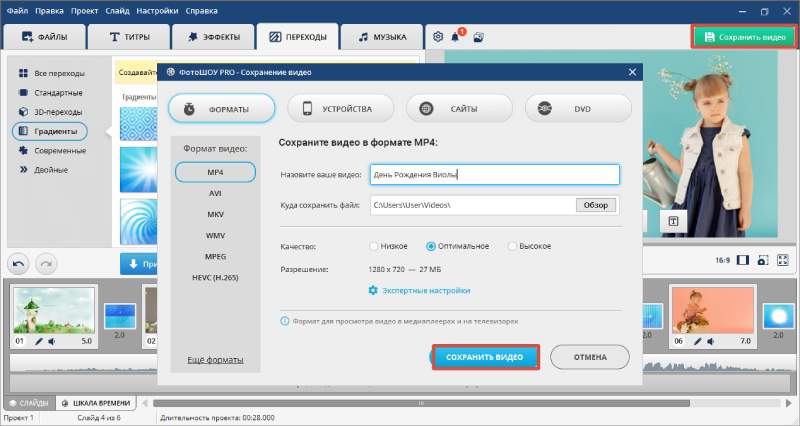Screen dimensions: 800x426
Task: Click green Сохранить видео toolbar button
Action: 744,37
